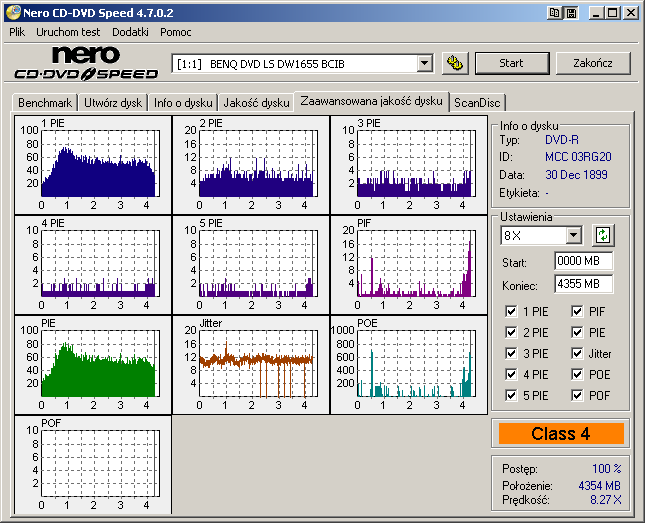
Task: Close the Nero CD-DVD Speed window
Action: click(x=630, y=13)
